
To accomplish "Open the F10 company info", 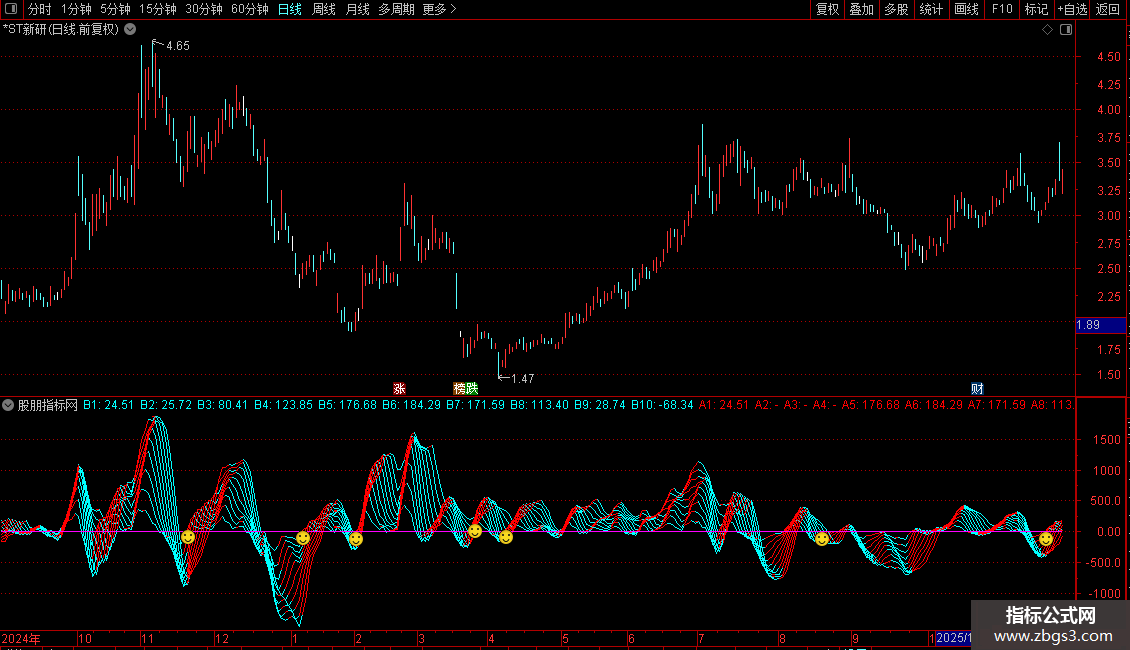I will [1002, 9].
